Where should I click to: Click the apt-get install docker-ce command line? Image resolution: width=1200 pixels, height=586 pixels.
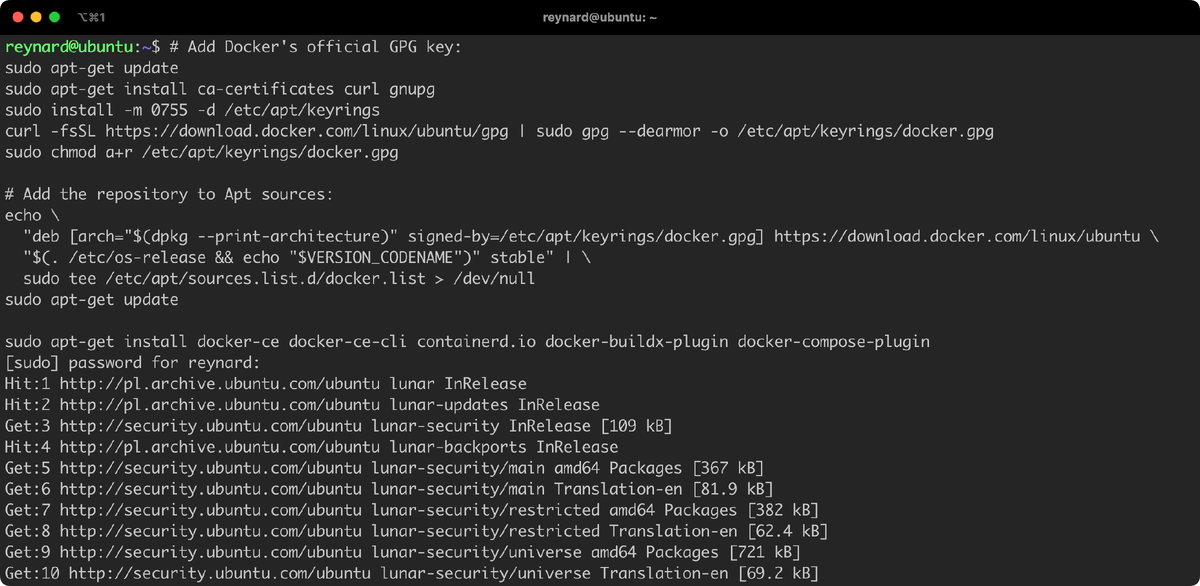[x=467, y=342]
